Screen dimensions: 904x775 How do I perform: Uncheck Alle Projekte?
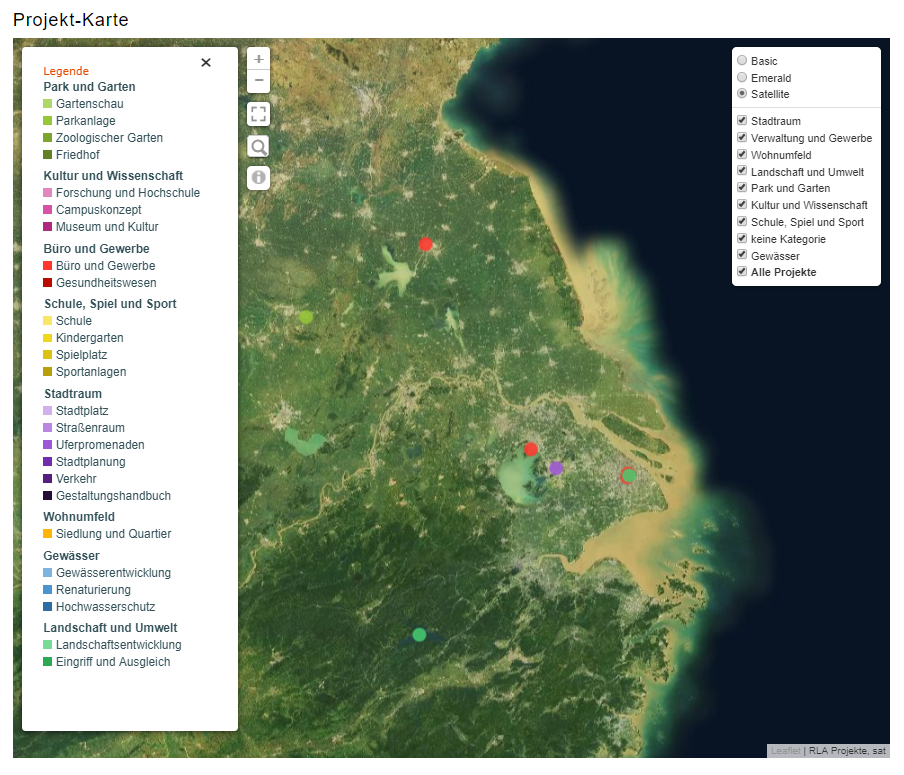[742, 272]
